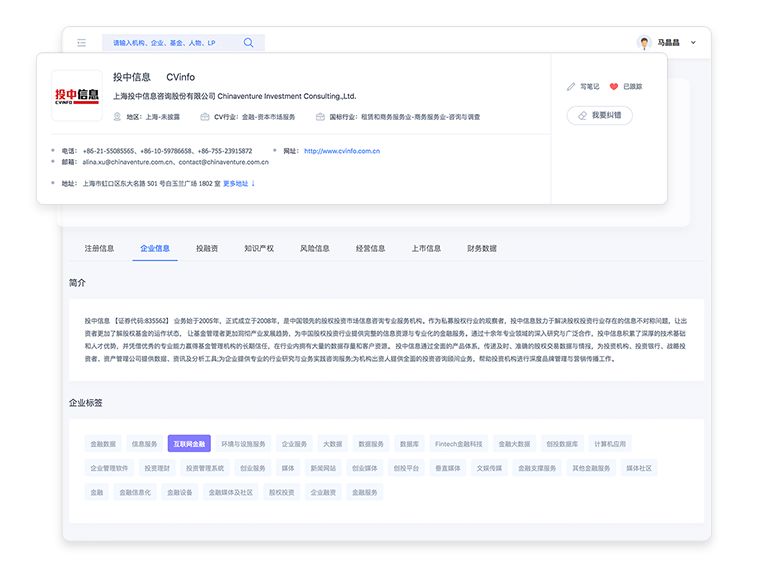
Task: Click the 简介 section heading
Action: (77, 283)
